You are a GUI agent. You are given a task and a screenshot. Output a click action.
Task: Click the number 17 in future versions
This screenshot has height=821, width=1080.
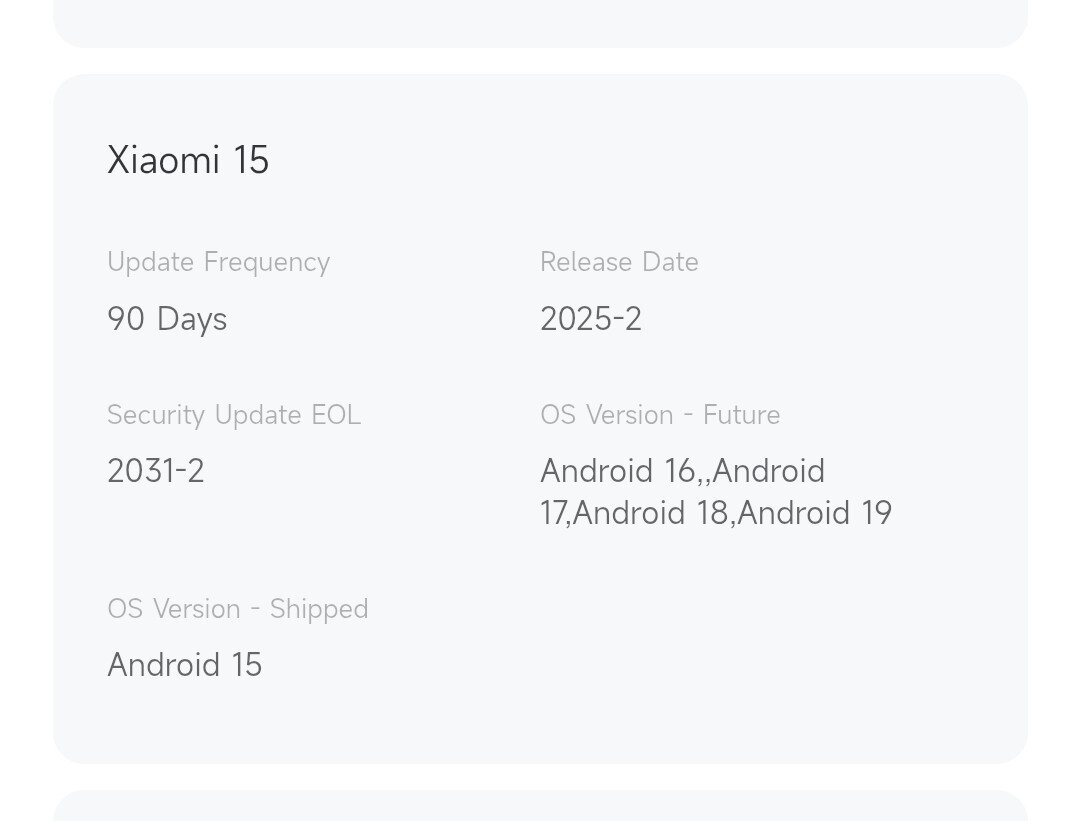pyautogui.click(x=553, y=513)
